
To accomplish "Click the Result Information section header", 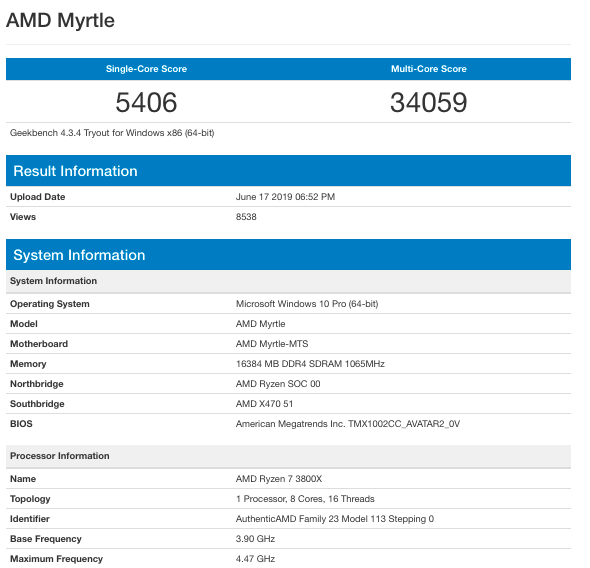I will pyautogui.click(x=288, y=171).
